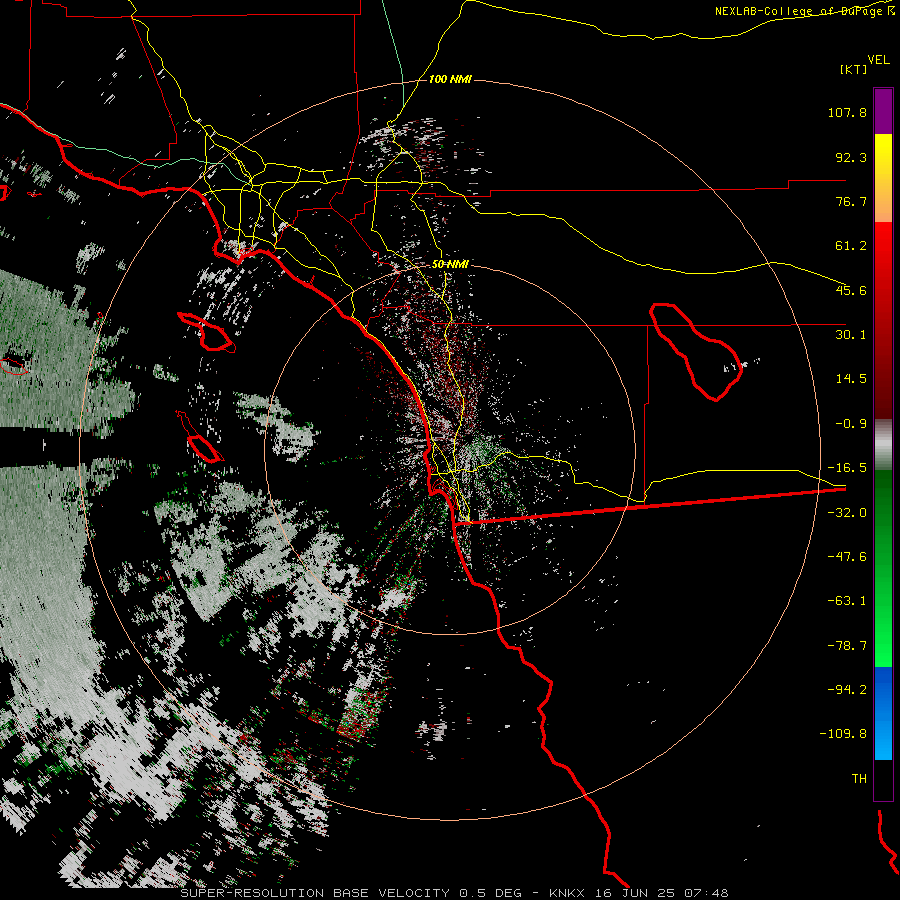The image size is (900, 900).
Task: Click the Salton Sea outline on the map
Action: click(696, 351)
